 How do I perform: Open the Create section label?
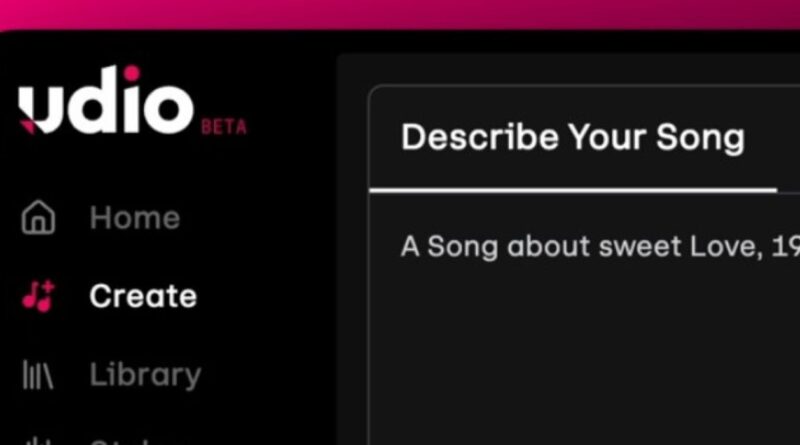[x=143, y=296]
